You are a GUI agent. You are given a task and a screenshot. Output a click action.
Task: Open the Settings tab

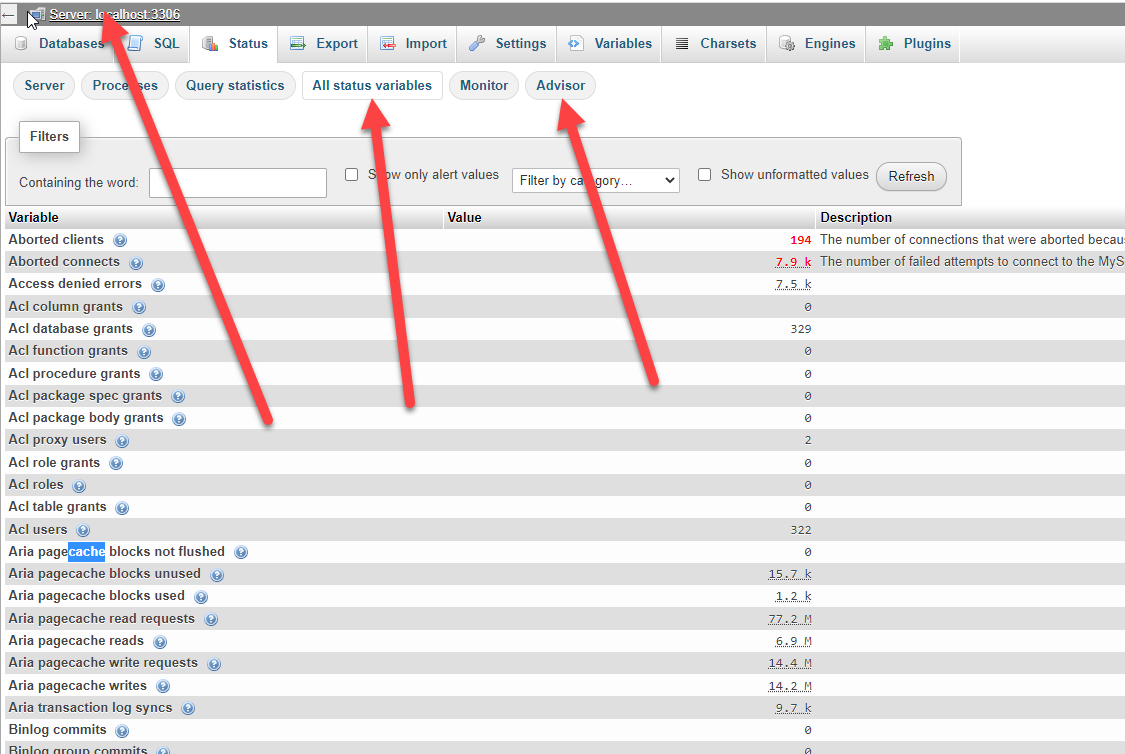coord(508,44)
